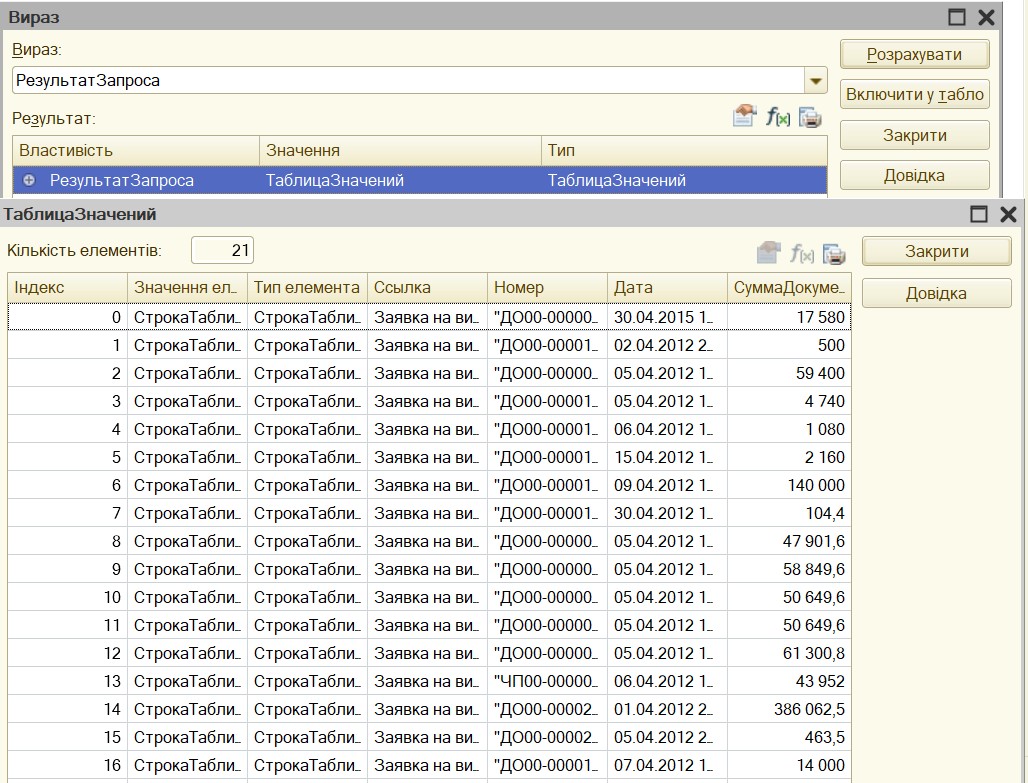Select the sum cell 386 062,5
Screen dimensions: 1028x783
point(789,709)
